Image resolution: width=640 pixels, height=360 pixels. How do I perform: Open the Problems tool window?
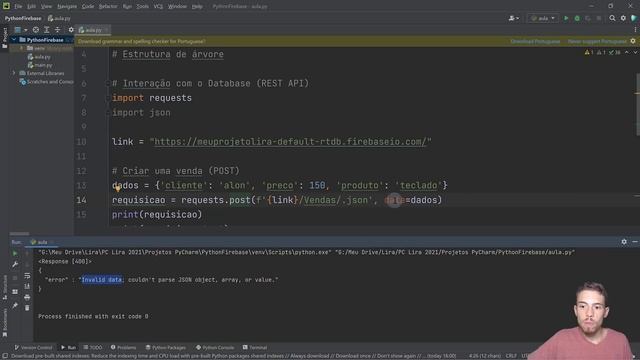point(123,347)
